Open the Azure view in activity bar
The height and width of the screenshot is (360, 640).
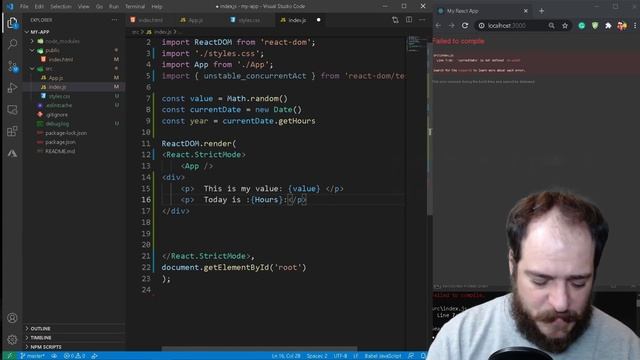pos(12,153)
